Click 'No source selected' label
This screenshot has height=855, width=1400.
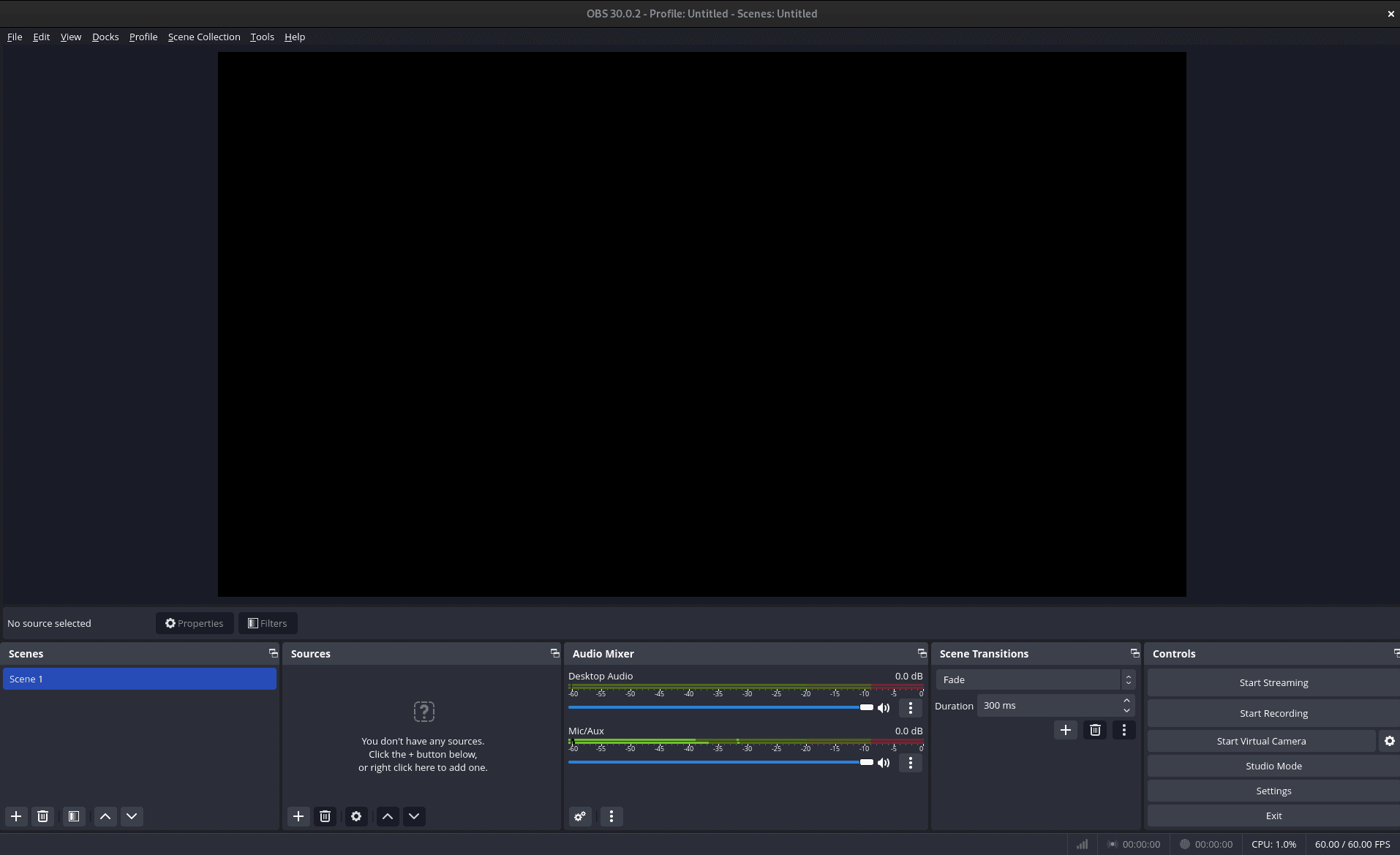pyautogui.click(x=49, y=623)
